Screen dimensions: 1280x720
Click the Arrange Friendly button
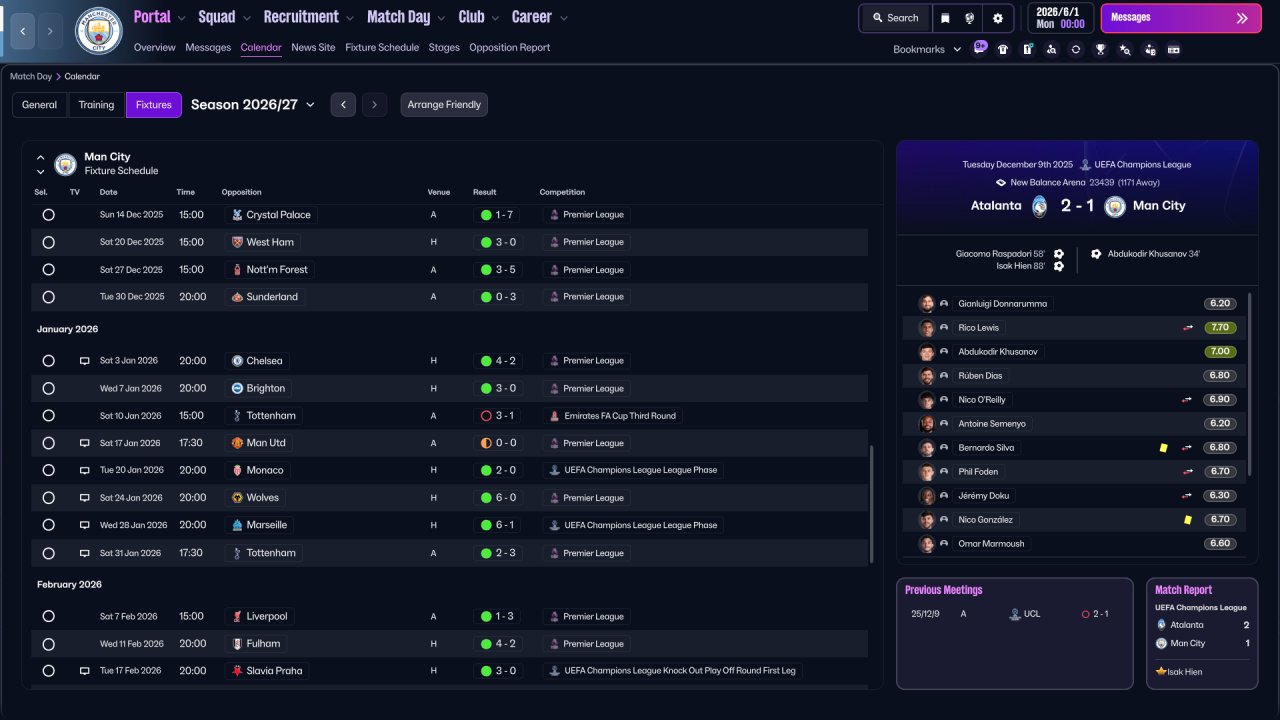tap(444, 105)
